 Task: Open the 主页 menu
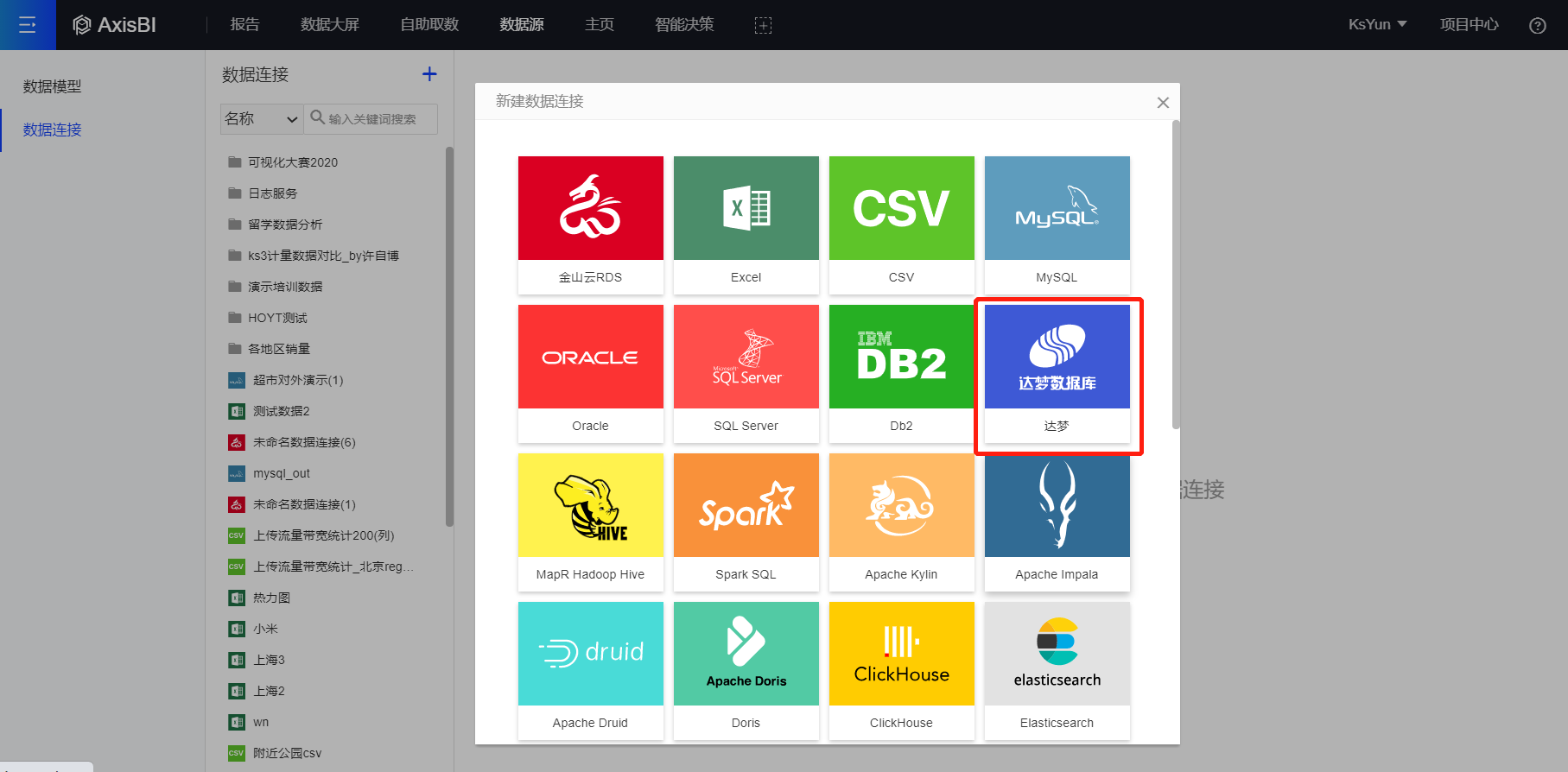pyautogui.click(x=600, y=24)
